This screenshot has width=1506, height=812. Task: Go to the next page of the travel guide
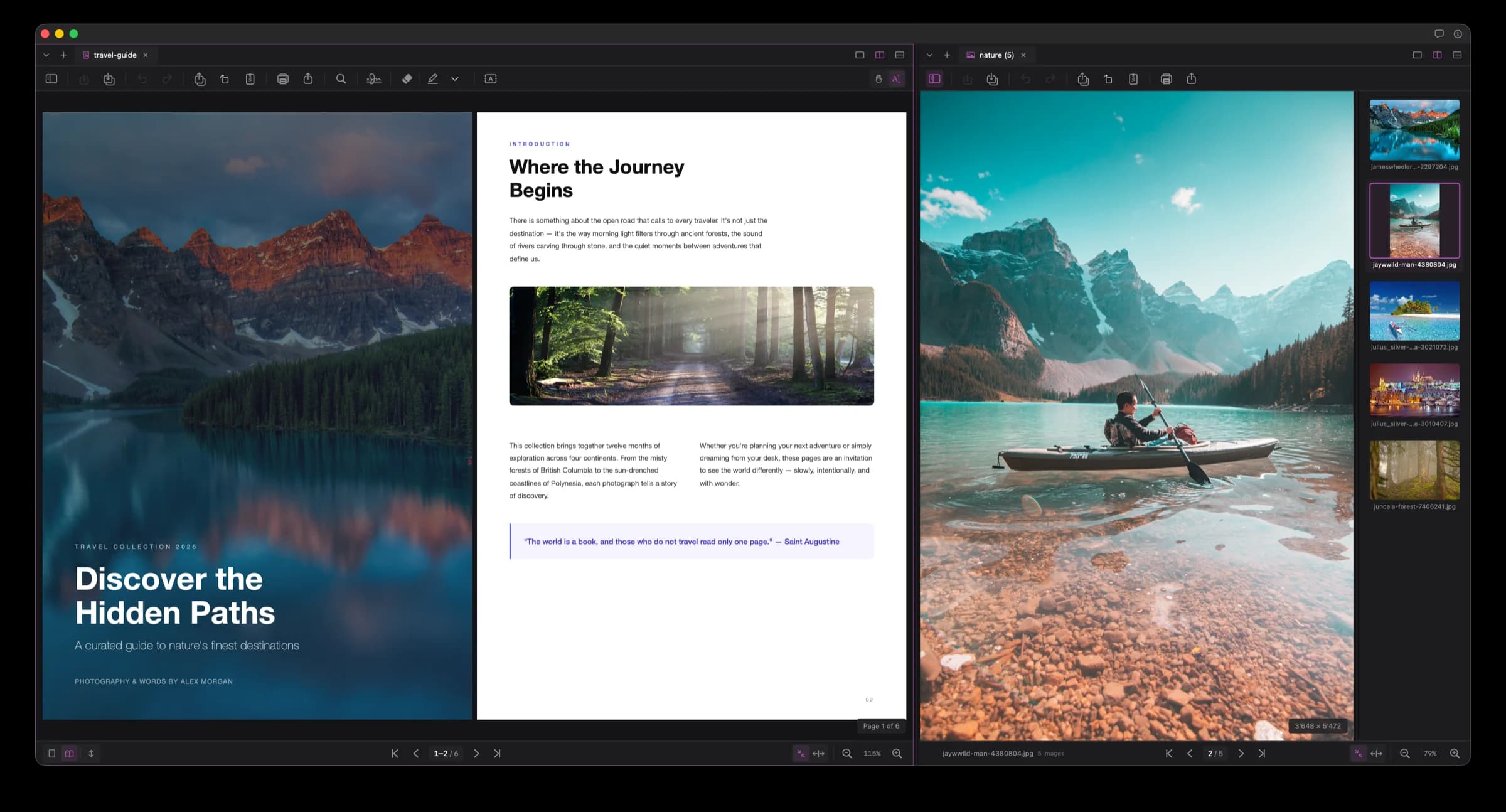[x=477, y=753]
